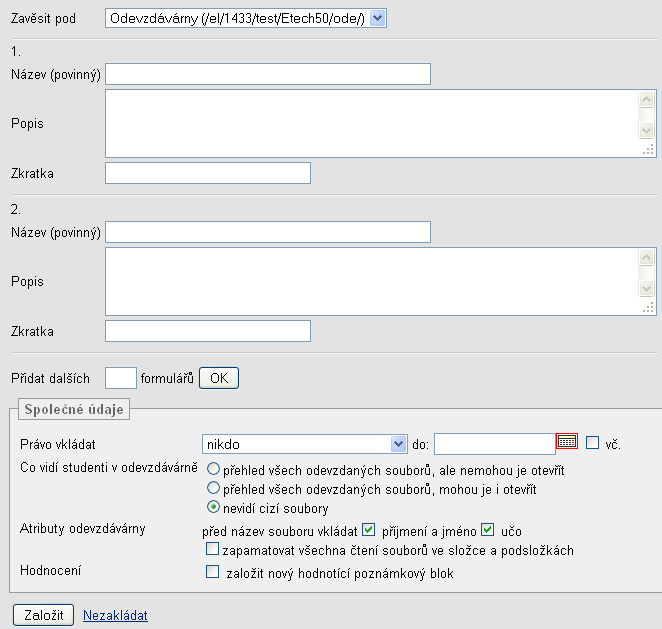Click scroll-down arrow in second Popis textarea
This screenshot has height=629, width=662.
(x=646, y=288)
